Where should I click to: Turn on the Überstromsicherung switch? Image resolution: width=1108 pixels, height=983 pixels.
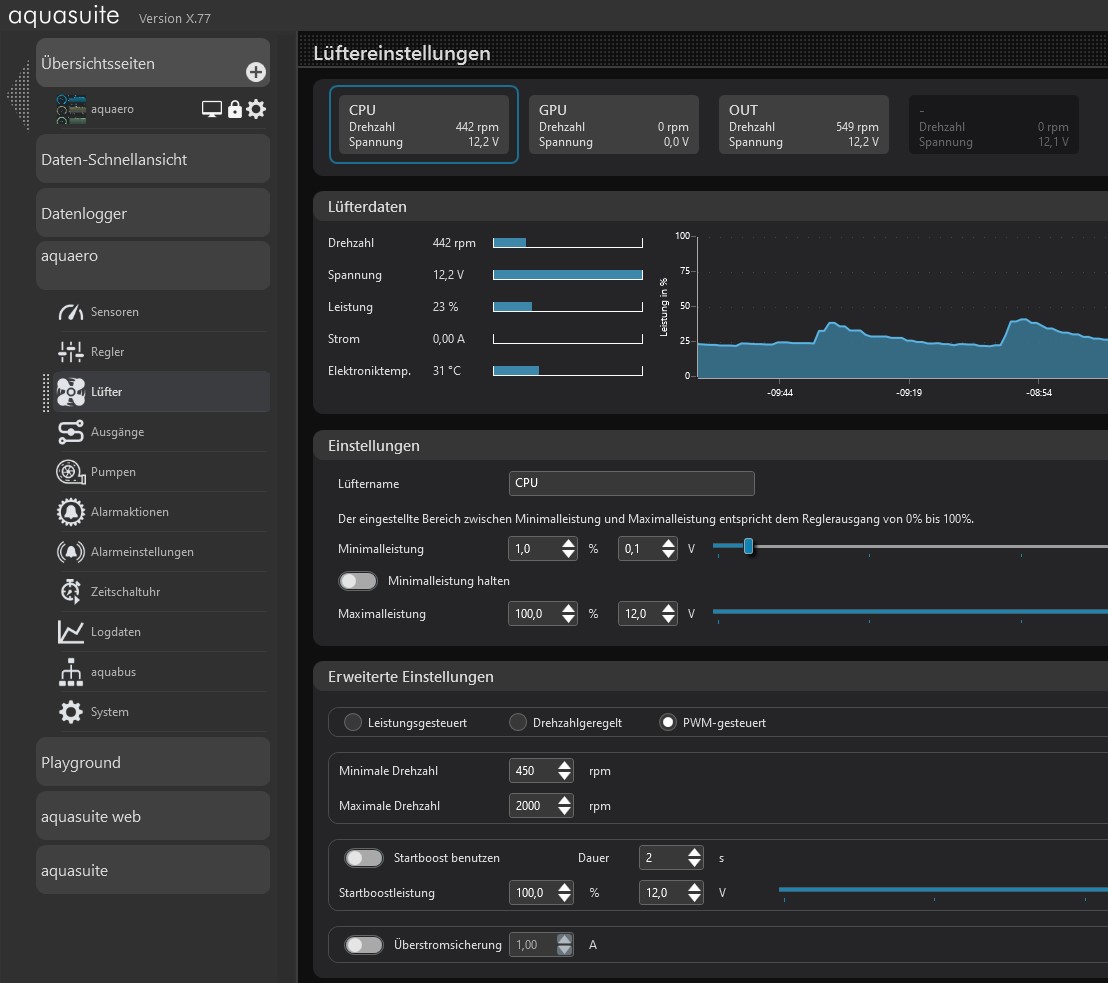point(364,945)
